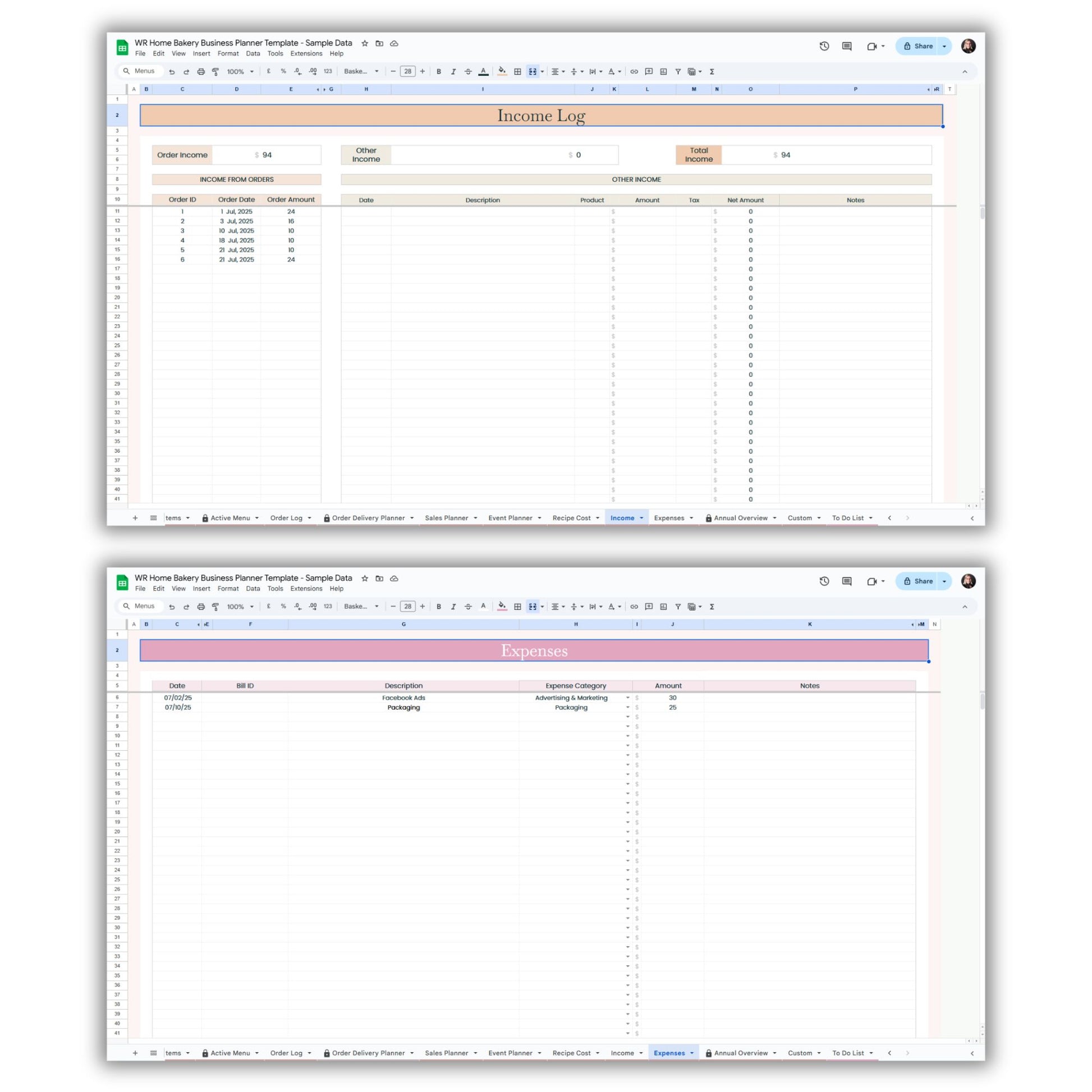Image resolution: width=1092 pixels, height=1092 pixels.
Task: Click the print icon in the Expenses window
Action: [201, 607]
